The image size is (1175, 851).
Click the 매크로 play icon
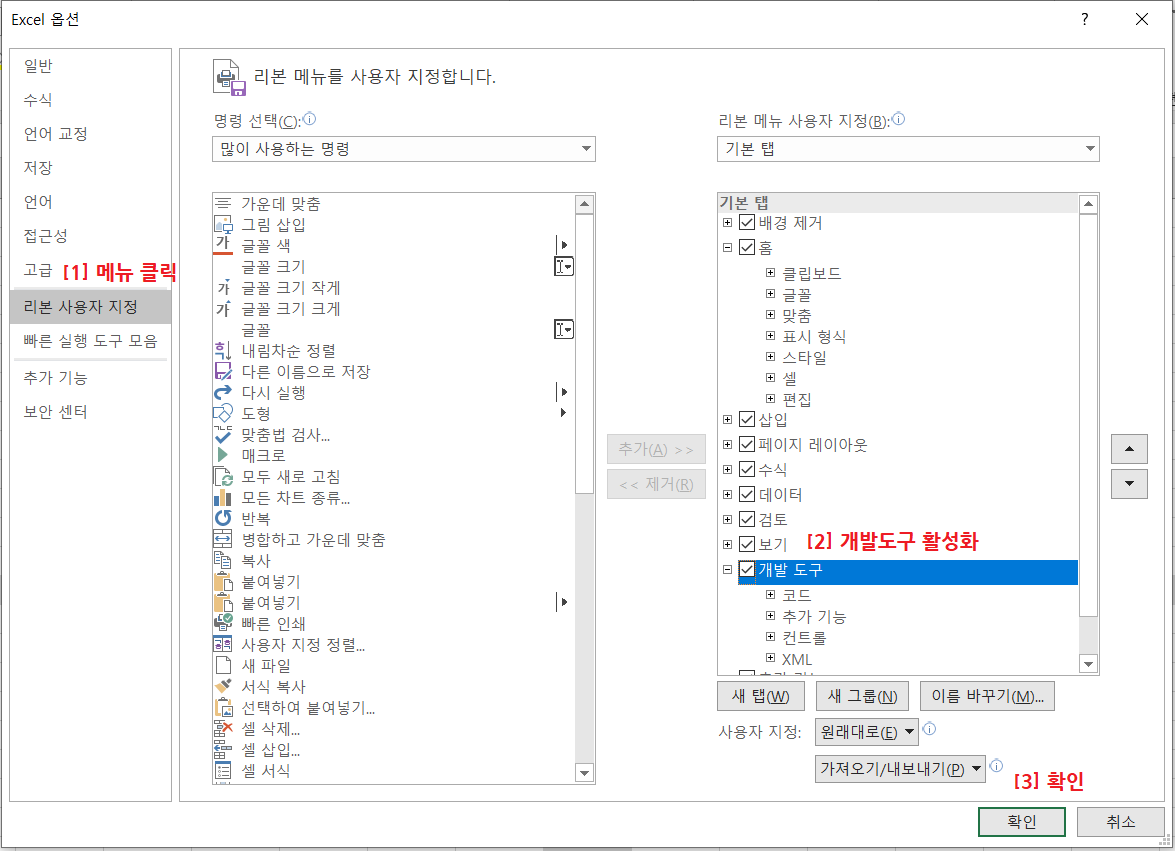click(223, 455)
